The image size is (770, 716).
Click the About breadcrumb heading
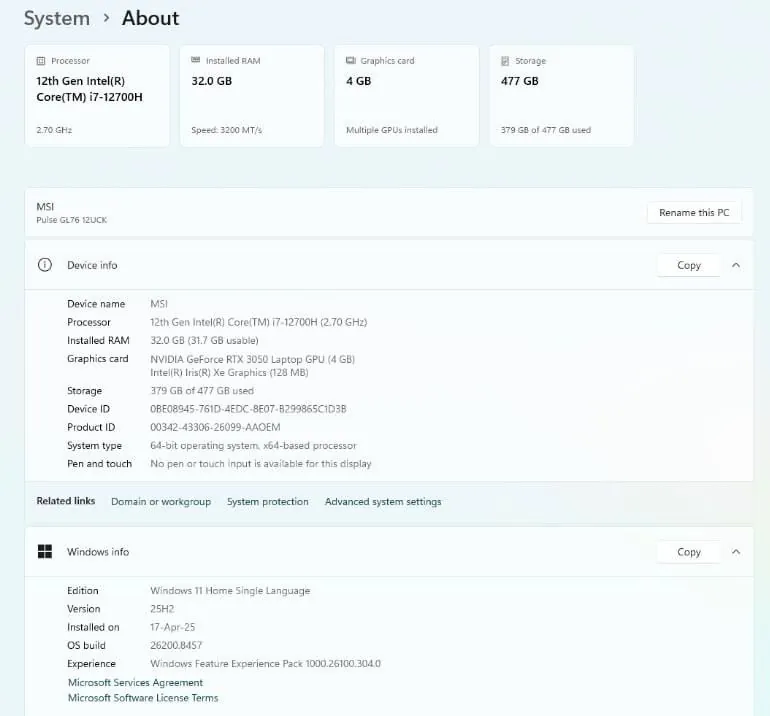151,18
